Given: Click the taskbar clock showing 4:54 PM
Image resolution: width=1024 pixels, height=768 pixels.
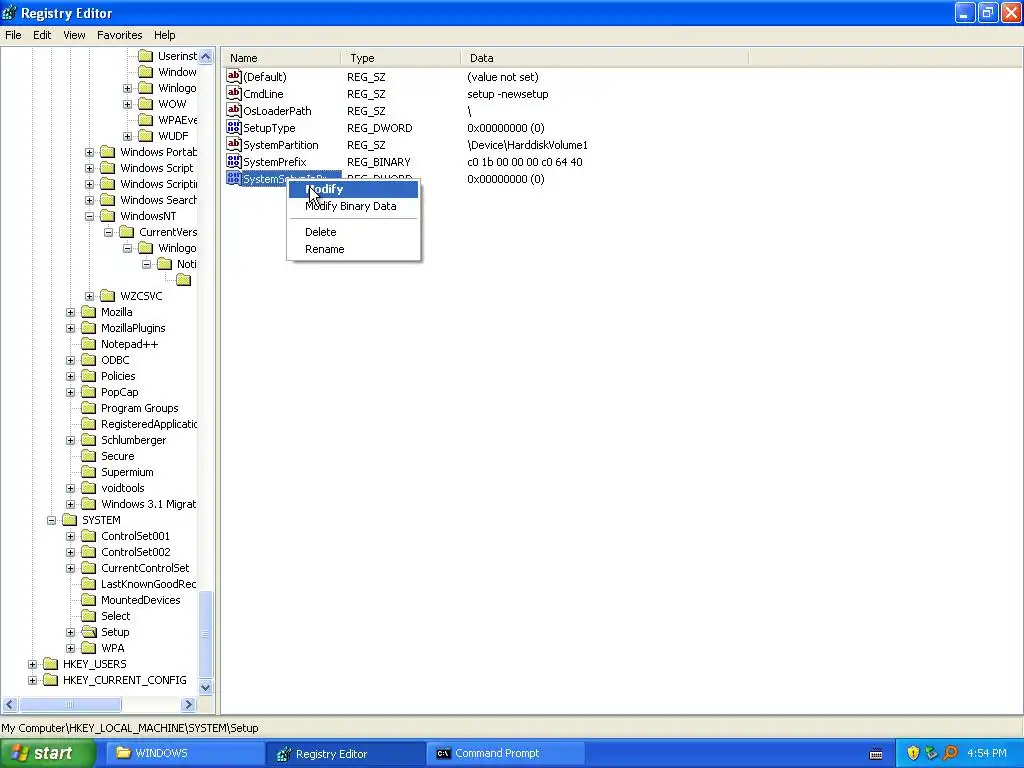Looking at the screenshot, I should 987,753.
